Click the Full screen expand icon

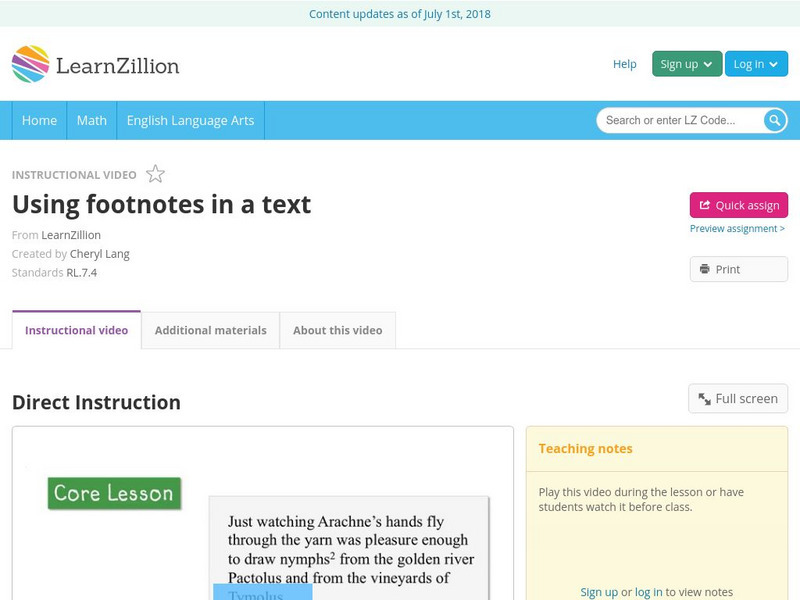(703, 398)
